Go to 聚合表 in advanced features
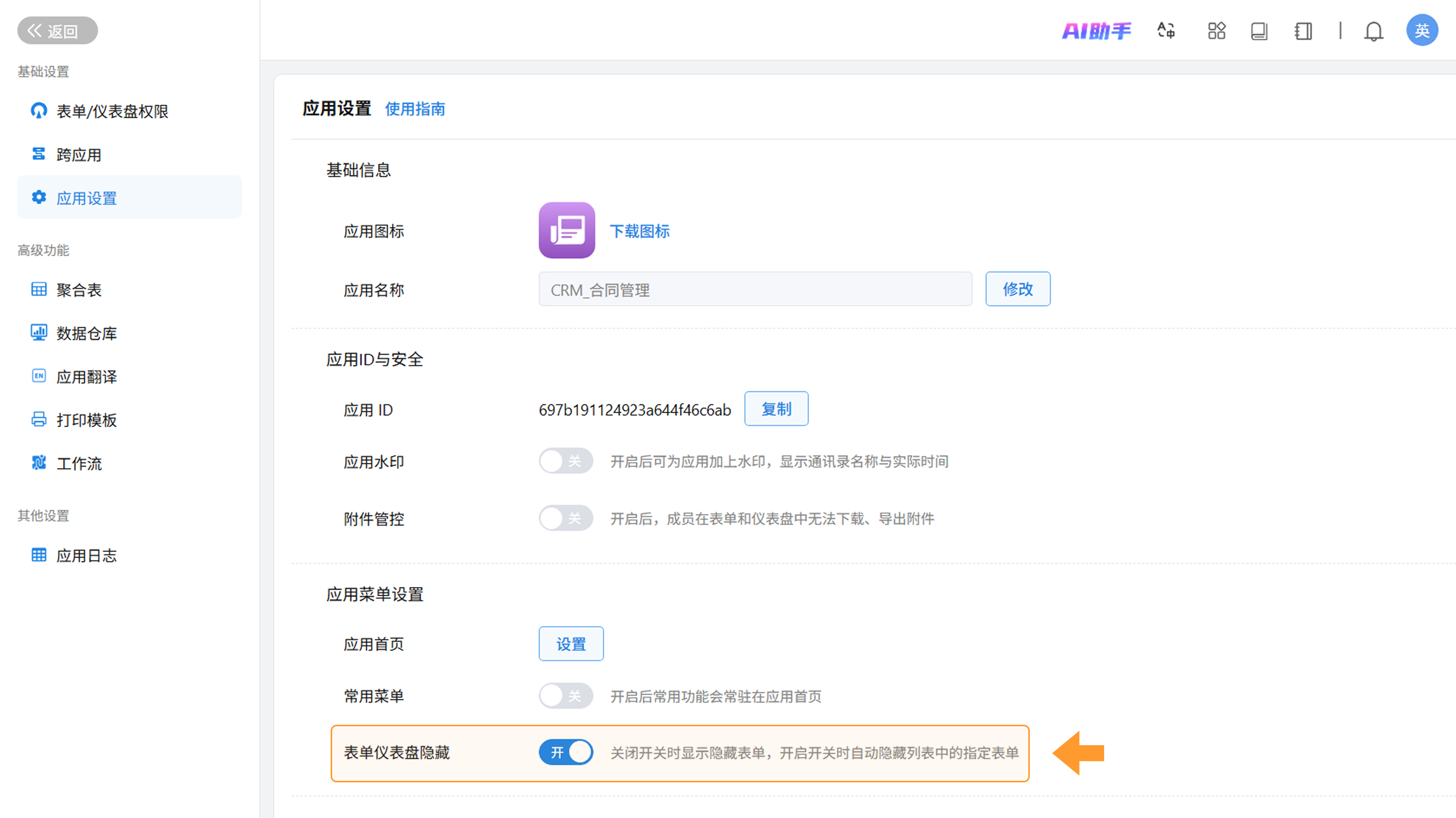The height and width of the screenshot is (818, 1456). pos(79,290)
